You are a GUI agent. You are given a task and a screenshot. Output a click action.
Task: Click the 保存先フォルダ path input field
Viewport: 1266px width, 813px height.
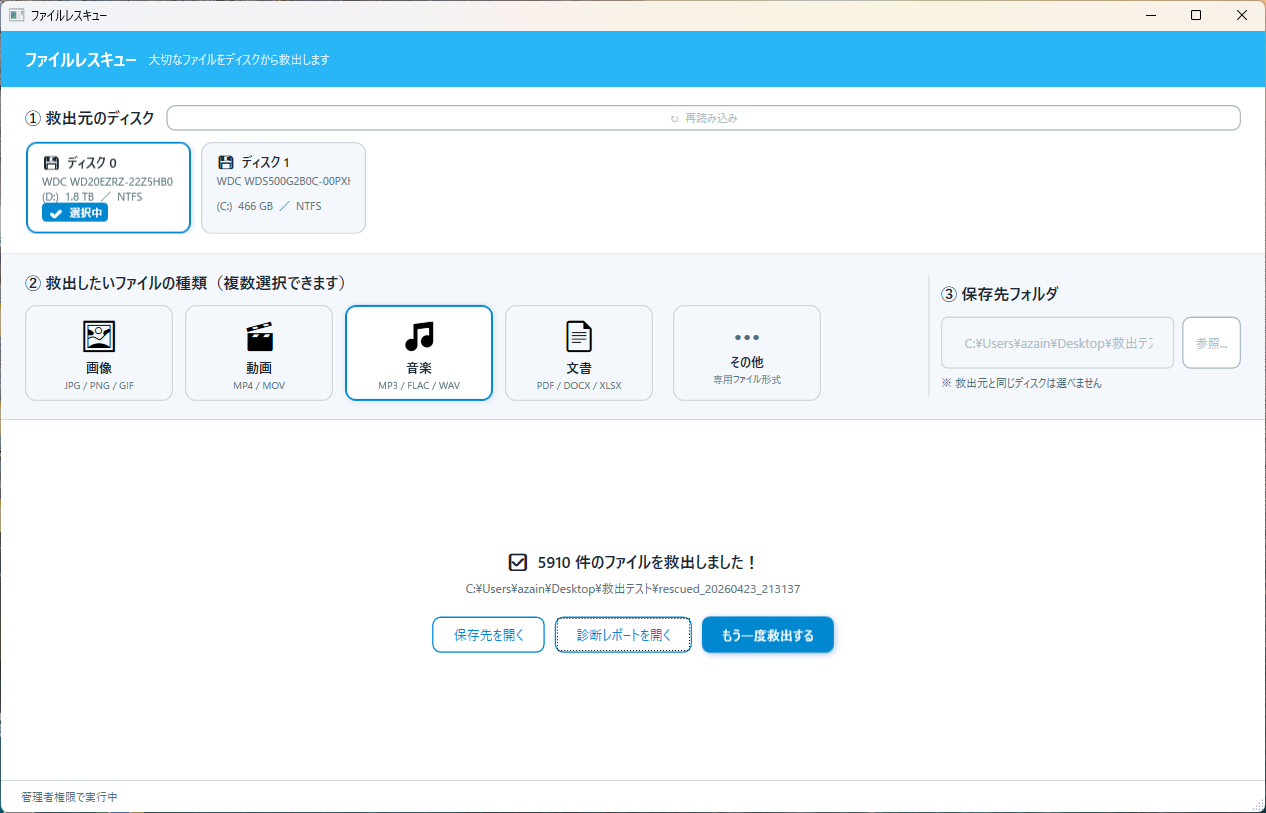[x=1057, y=342]
